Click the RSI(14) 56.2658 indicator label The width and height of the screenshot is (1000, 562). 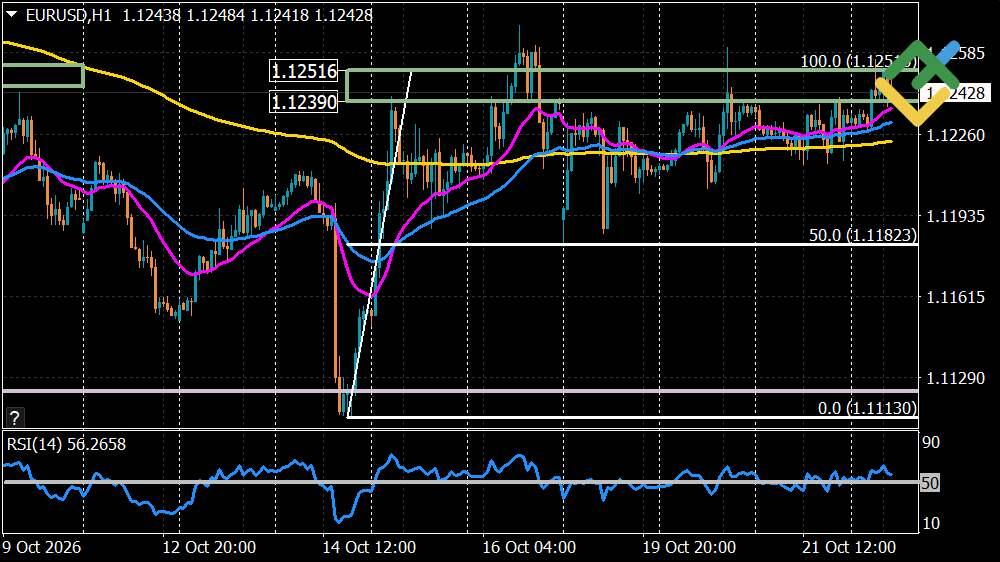tap(66, 444)
